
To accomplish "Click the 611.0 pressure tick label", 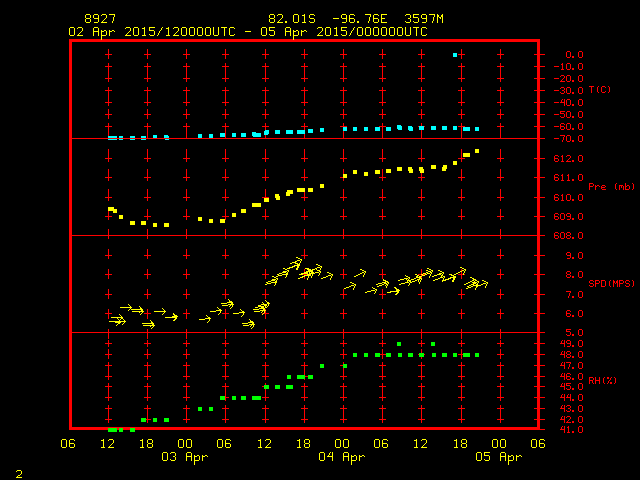I will [569, 178].
